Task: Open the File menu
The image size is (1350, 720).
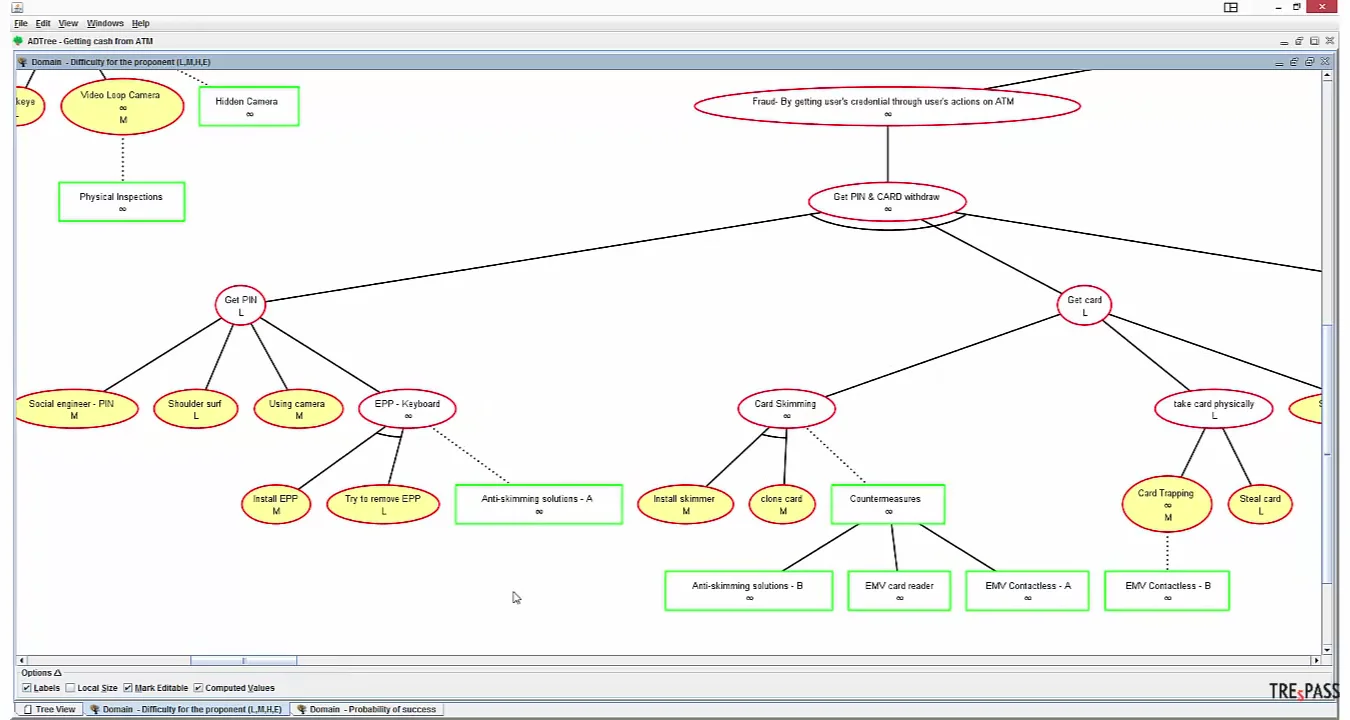Action: (20, 23)
